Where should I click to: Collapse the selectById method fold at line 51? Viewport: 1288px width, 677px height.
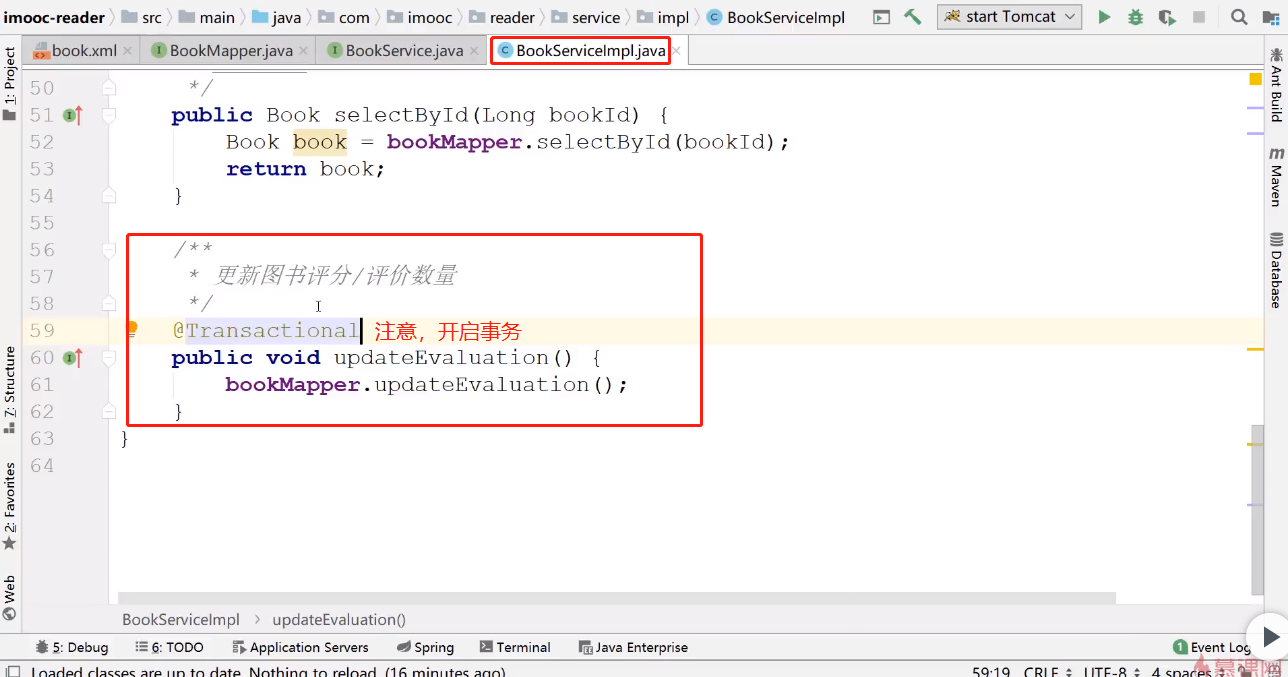point(109,115)
